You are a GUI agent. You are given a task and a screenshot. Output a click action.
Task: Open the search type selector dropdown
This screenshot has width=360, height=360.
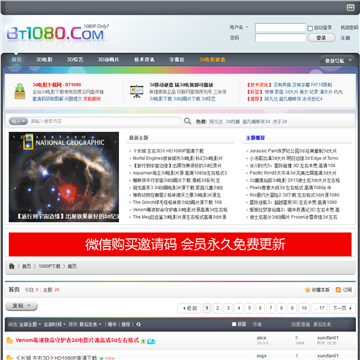(18, 121)
